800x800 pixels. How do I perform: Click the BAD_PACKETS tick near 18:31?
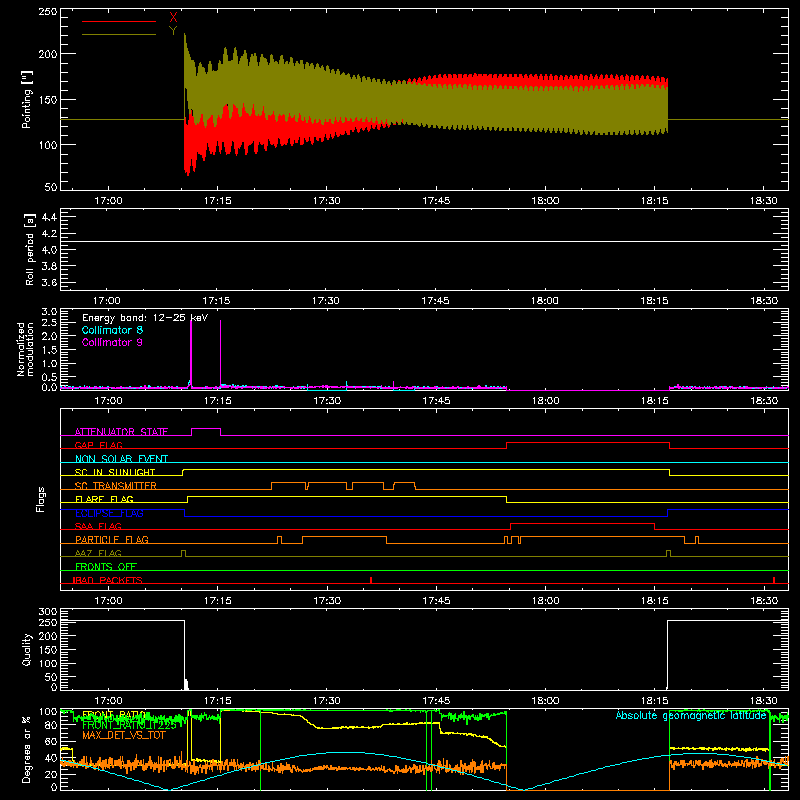(x=774, y=580)
